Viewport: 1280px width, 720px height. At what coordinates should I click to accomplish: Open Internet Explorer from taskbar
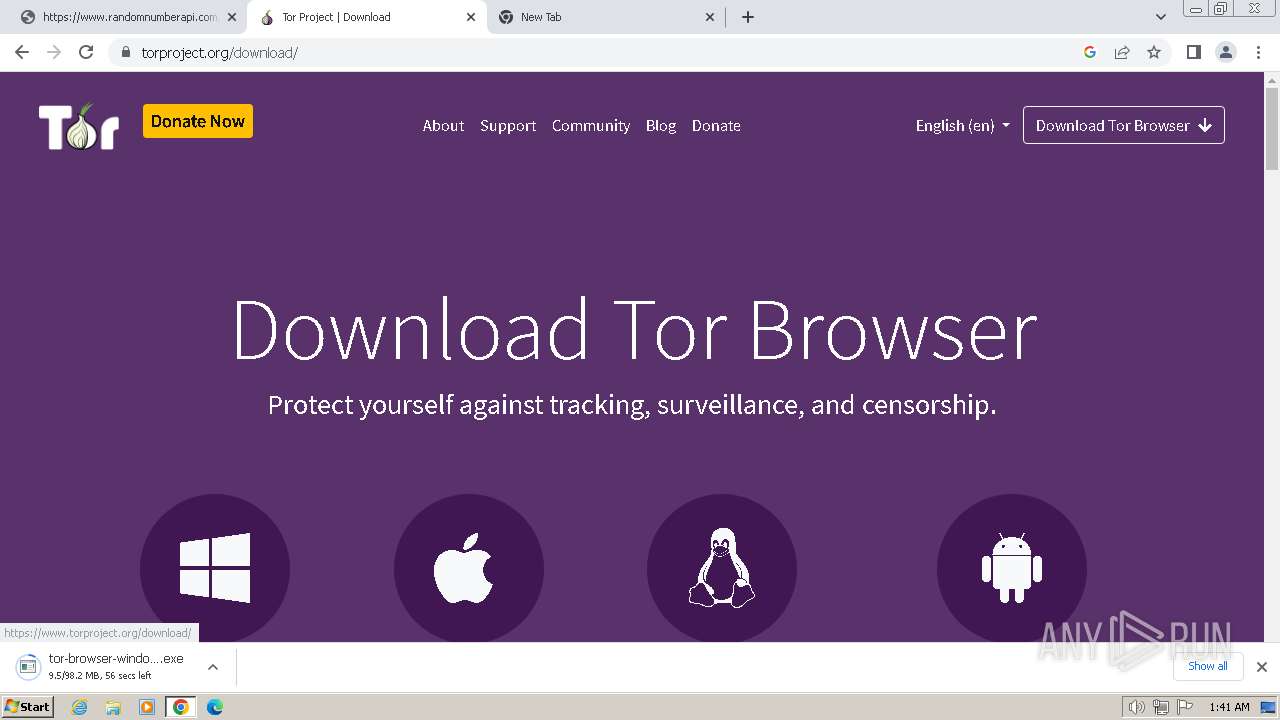click(80, 707)
